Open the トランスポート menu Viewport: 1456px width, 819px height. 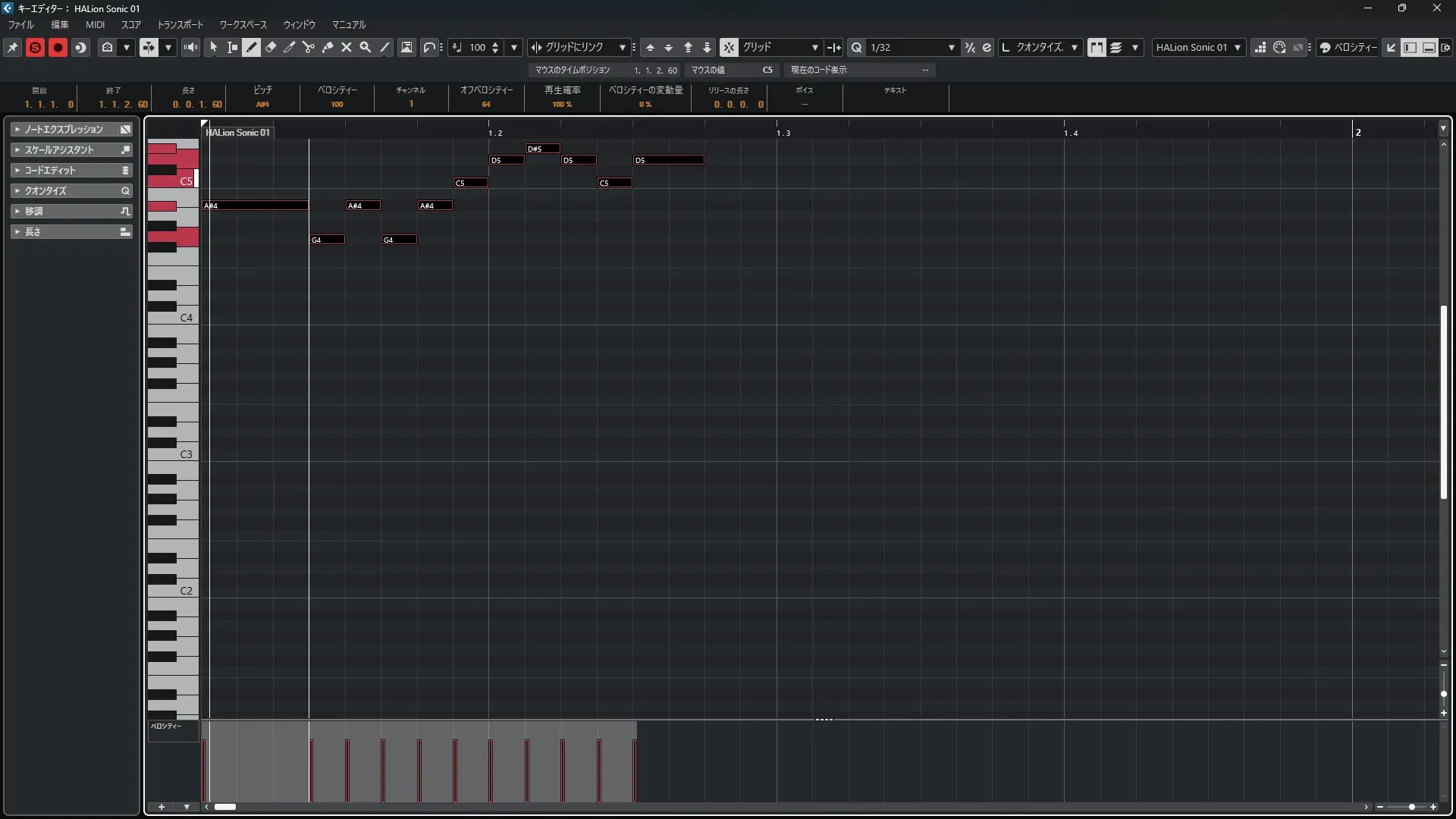(180, 25)
